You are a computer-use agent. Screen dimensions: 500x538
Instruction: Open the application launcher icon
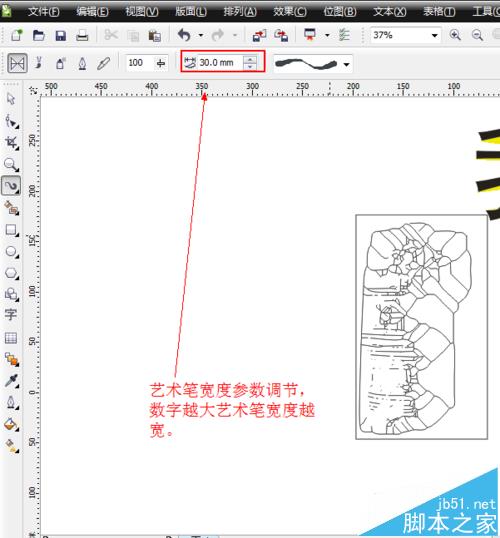[x=310, y=35]
